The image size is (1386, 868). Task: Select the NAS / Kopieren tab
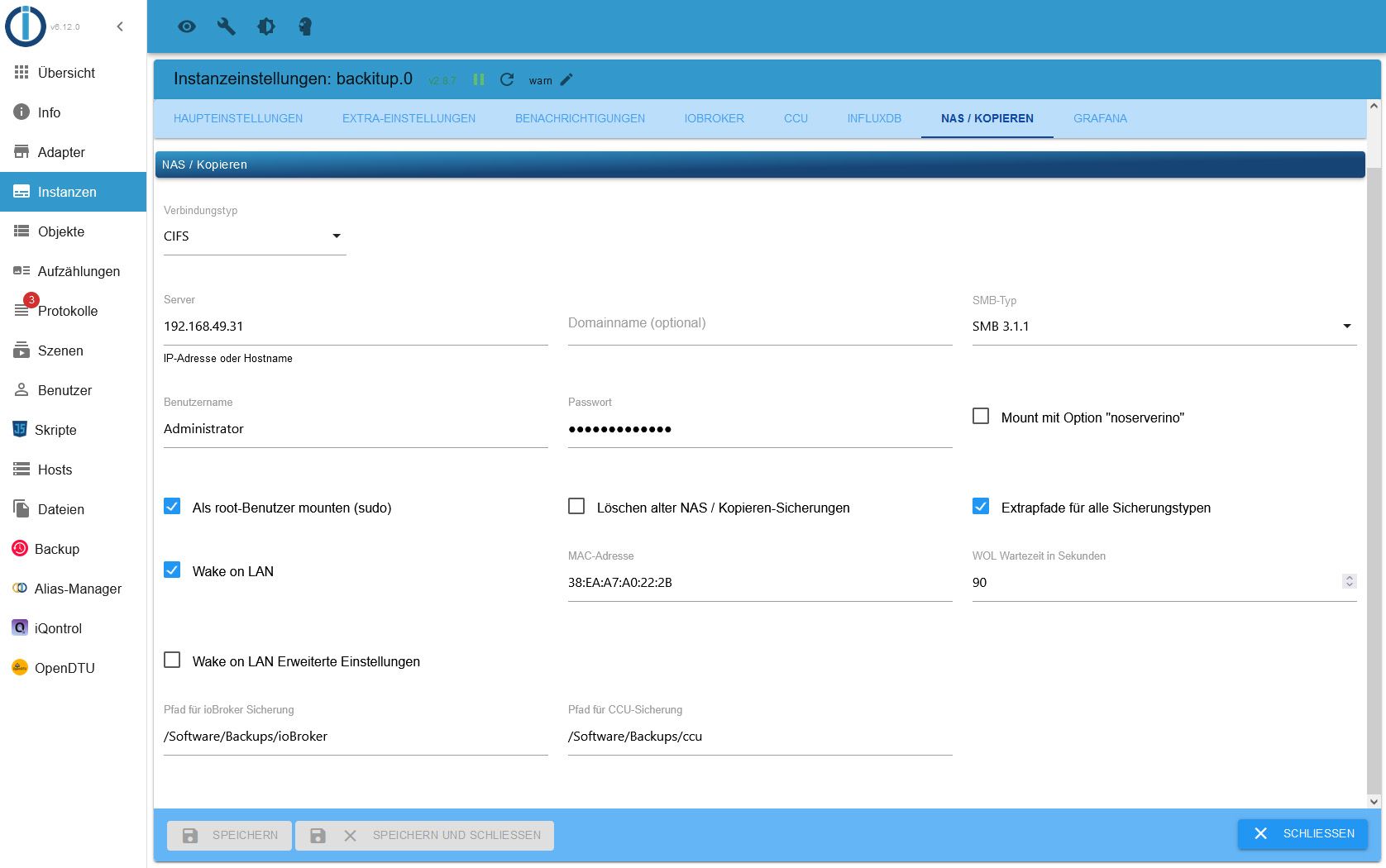(987, 118)
